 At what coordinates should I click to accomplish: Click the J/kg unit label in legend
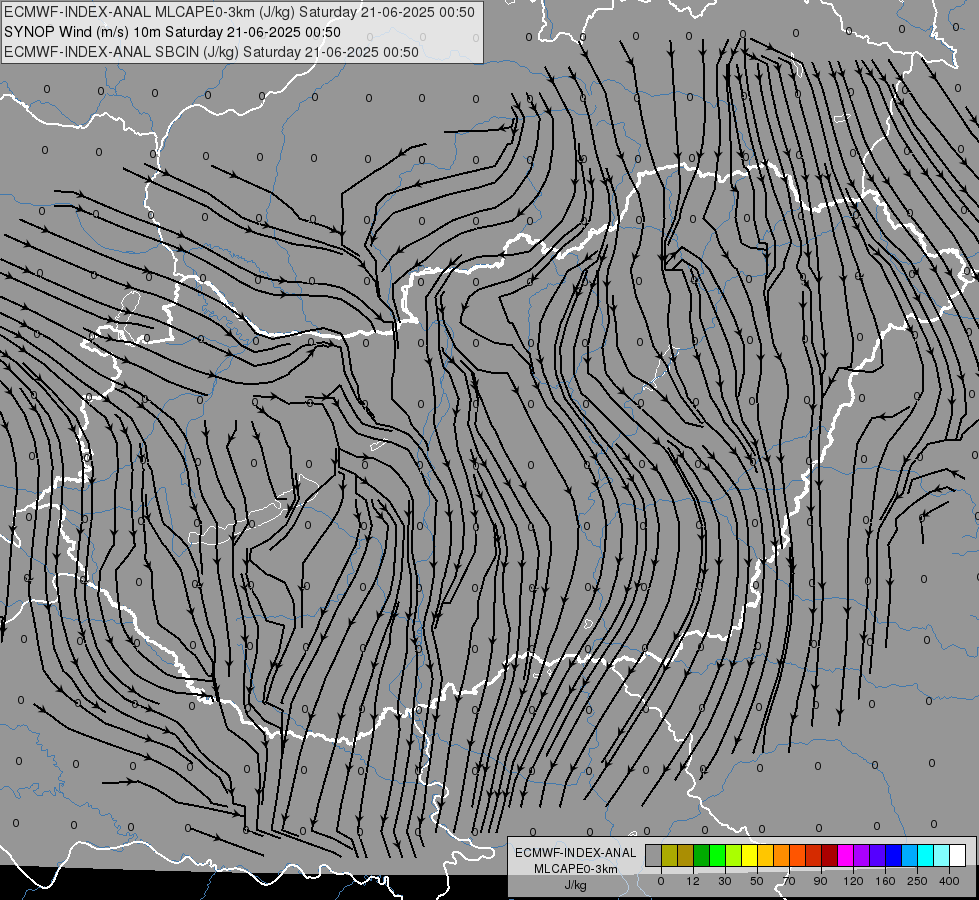coord(575,885)
